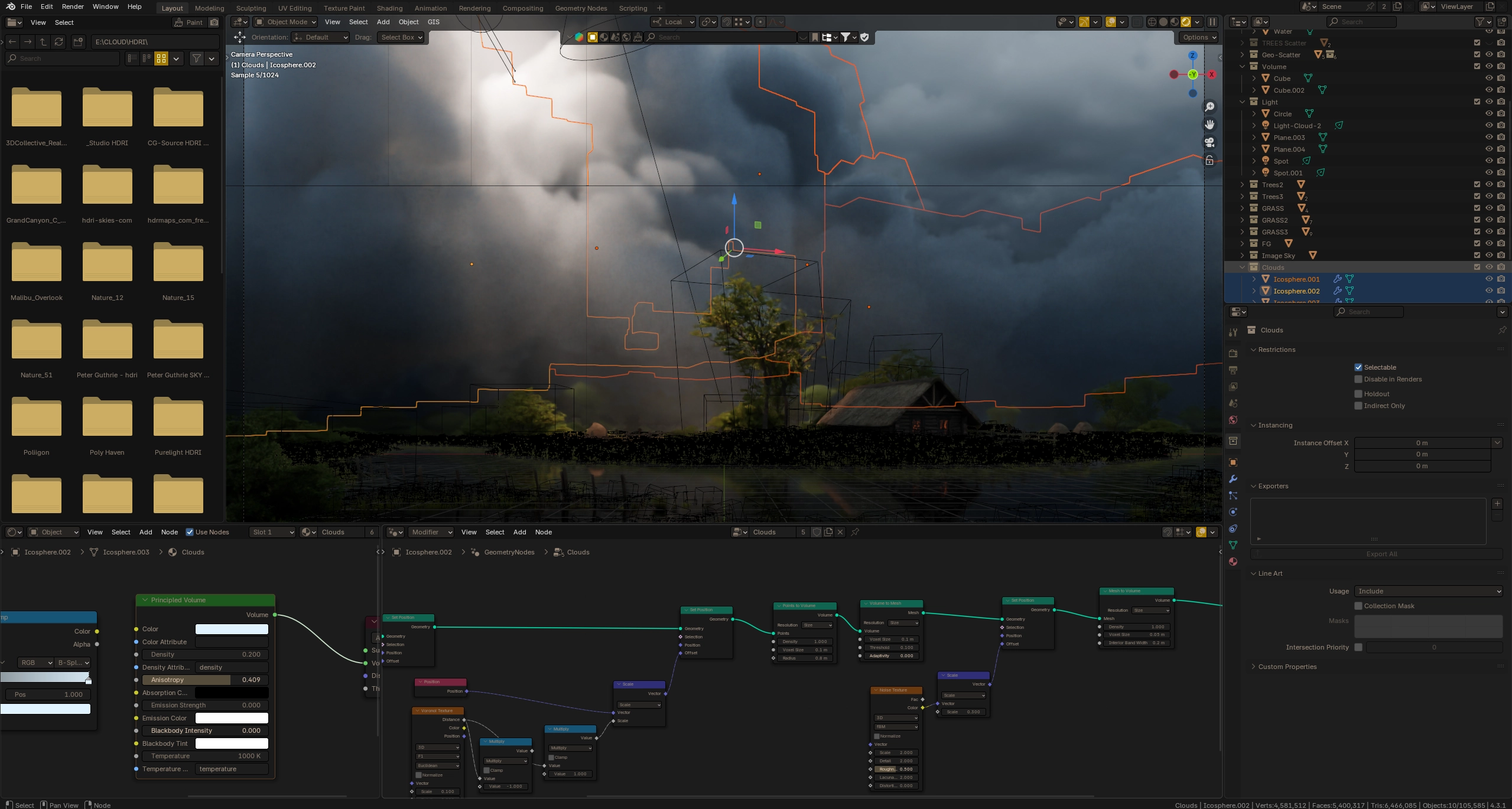Toggle Use Nodes checkbox

[190, 532]
